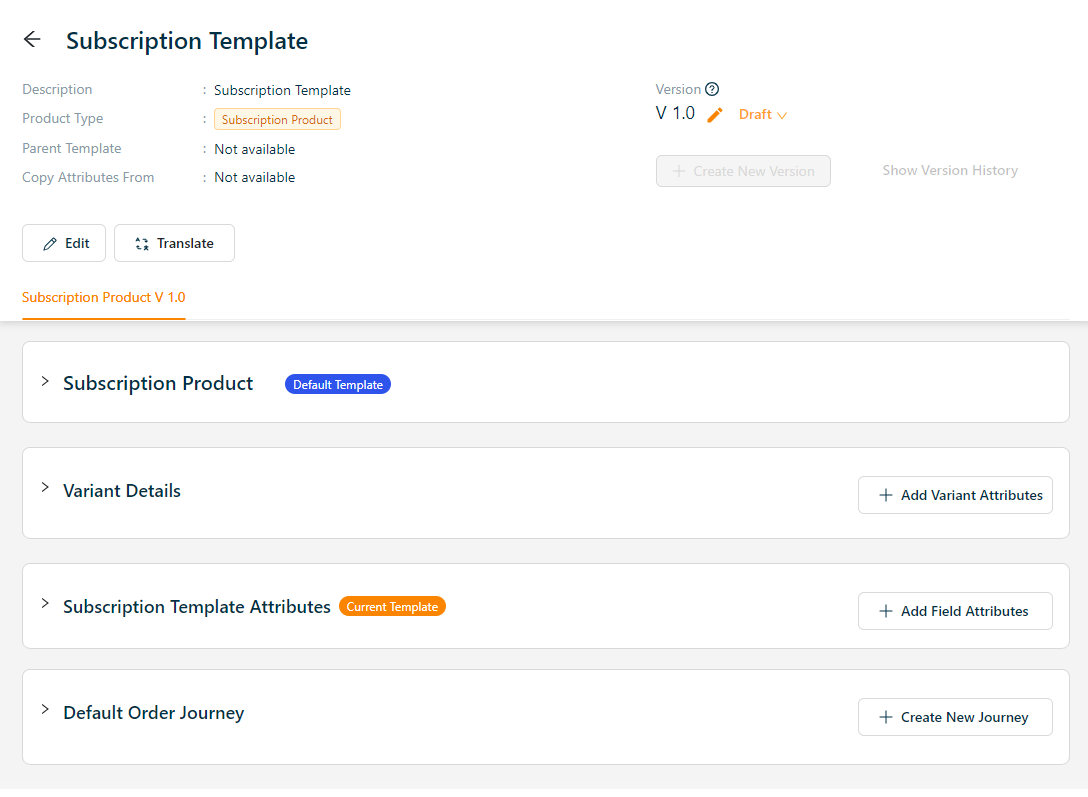Click the Subscription Product type tag
The image size is (1088, 797).
(277, 120)
